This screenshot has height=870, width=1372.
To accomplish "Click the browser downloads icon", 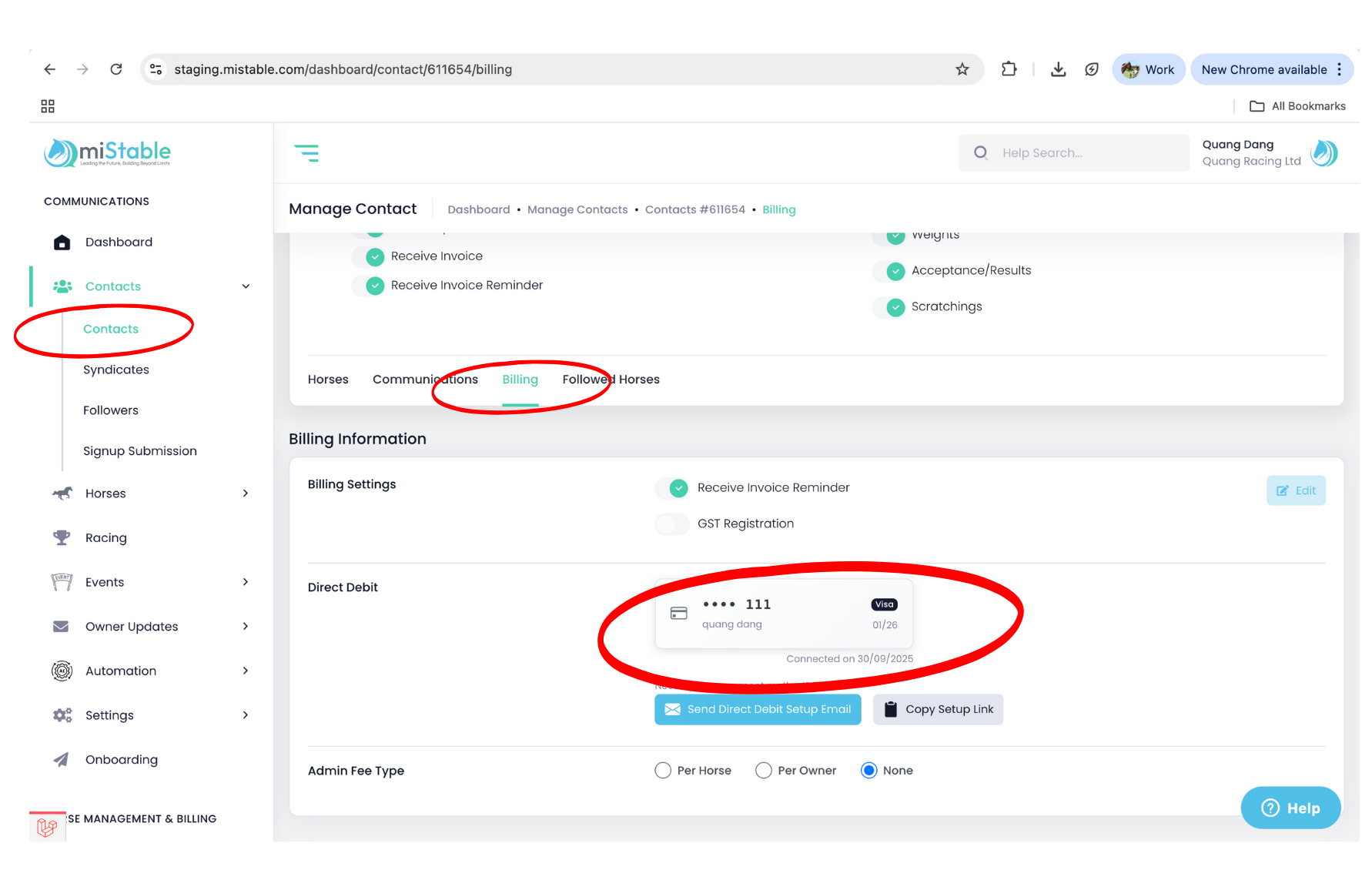I will point(1058,69).
